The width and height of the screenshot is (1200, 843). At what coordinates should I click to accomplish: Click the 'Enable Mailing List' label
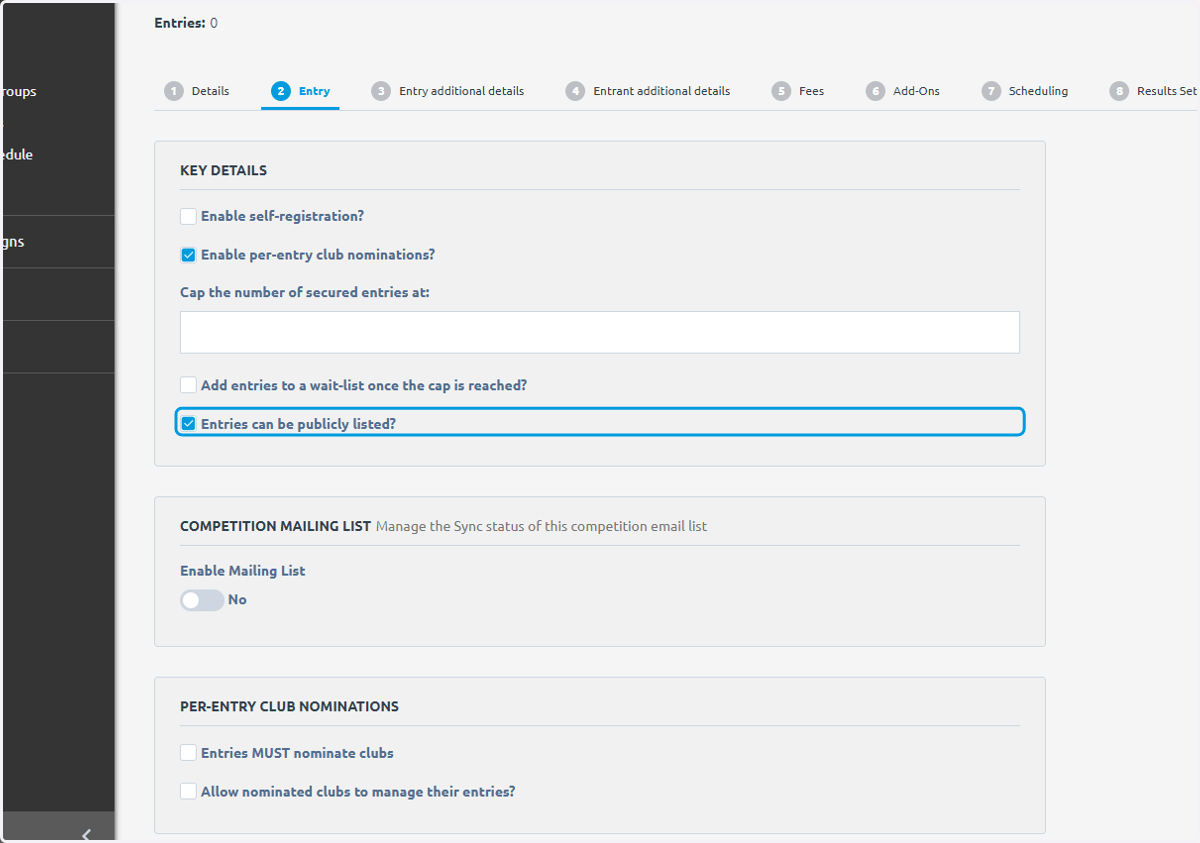tap(242, 571)
